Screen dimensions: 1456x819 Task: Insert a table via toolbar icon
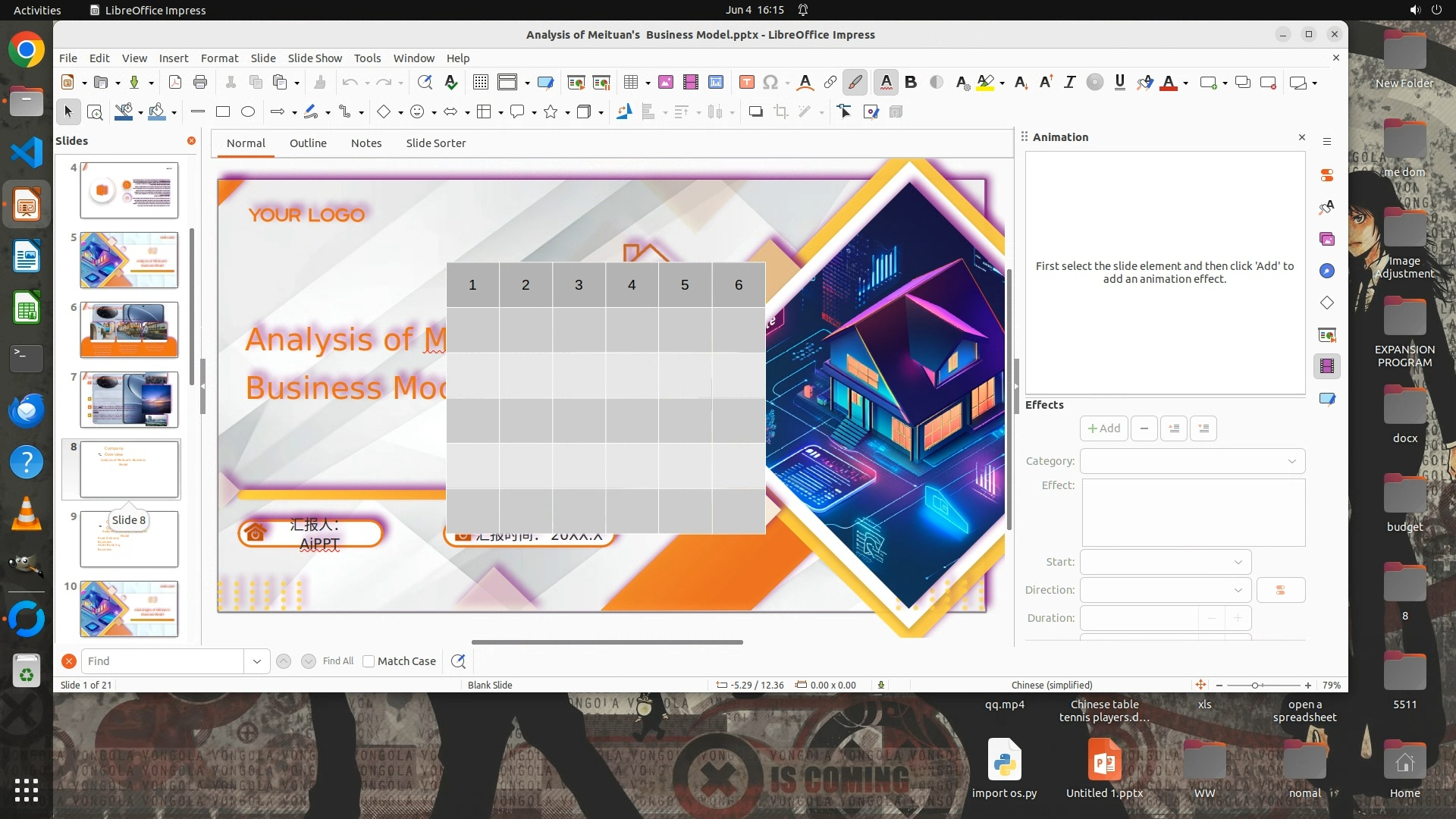[630, 83]
